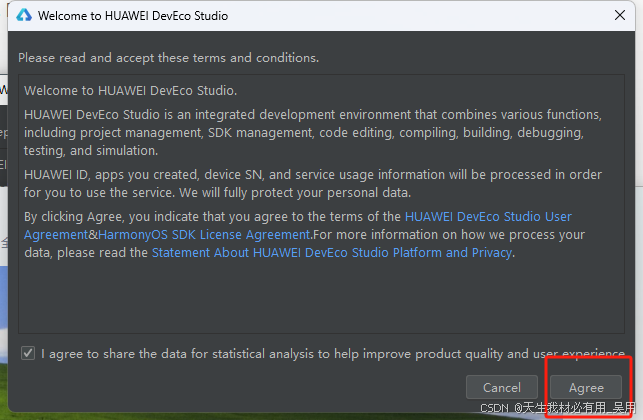This screenshot has height=420, width=643.
Task: Open the Statement About Platform and Privacy link
Action: coord(332,253)
